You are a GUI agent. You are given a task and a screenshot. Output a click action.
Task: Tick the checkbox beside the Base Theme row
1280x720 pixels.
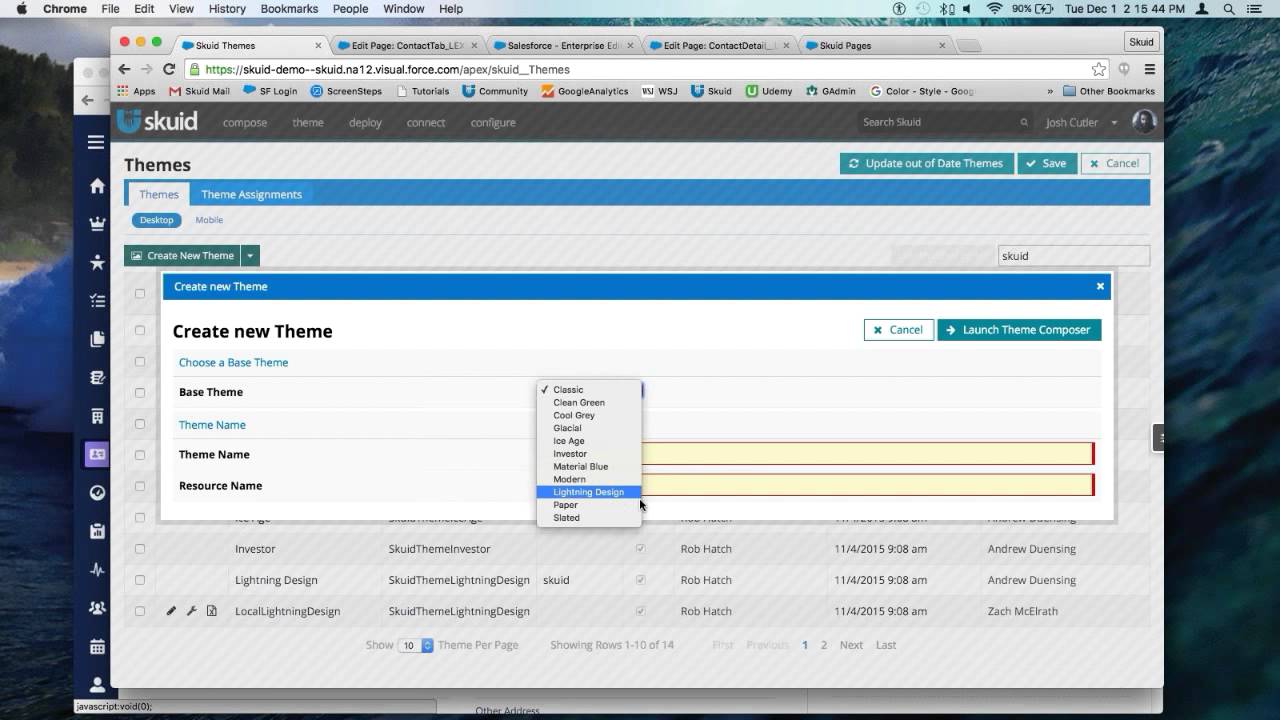pos(140,393)
